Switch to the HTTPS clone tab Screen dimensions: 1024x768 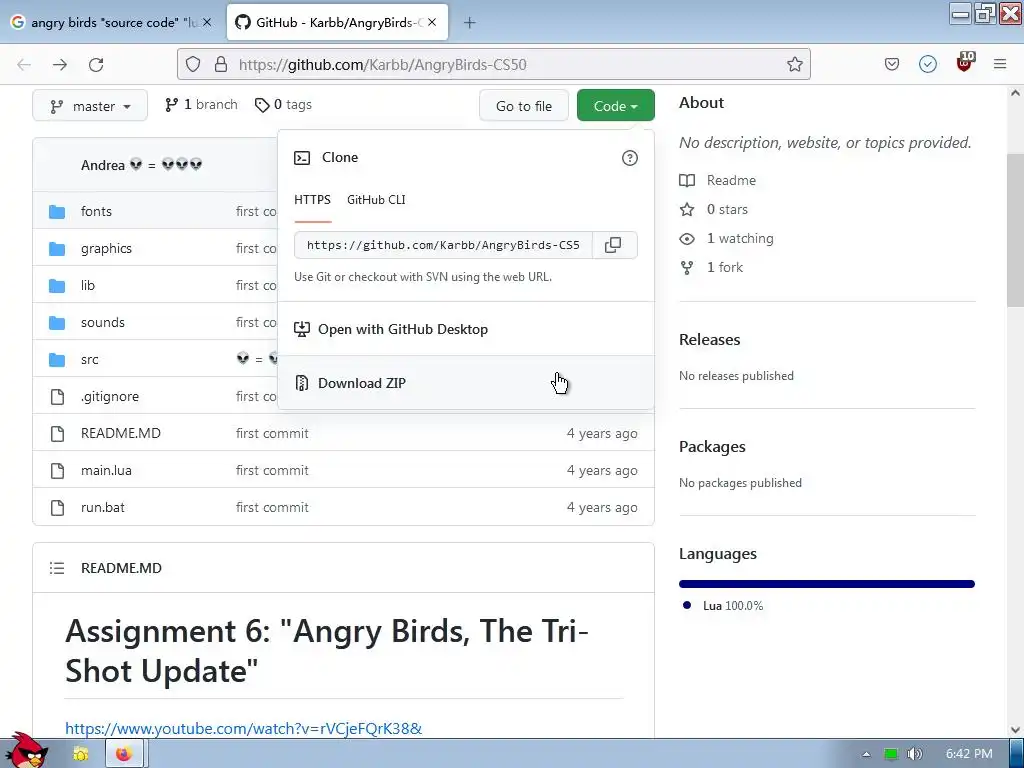(x=312, y=200)
